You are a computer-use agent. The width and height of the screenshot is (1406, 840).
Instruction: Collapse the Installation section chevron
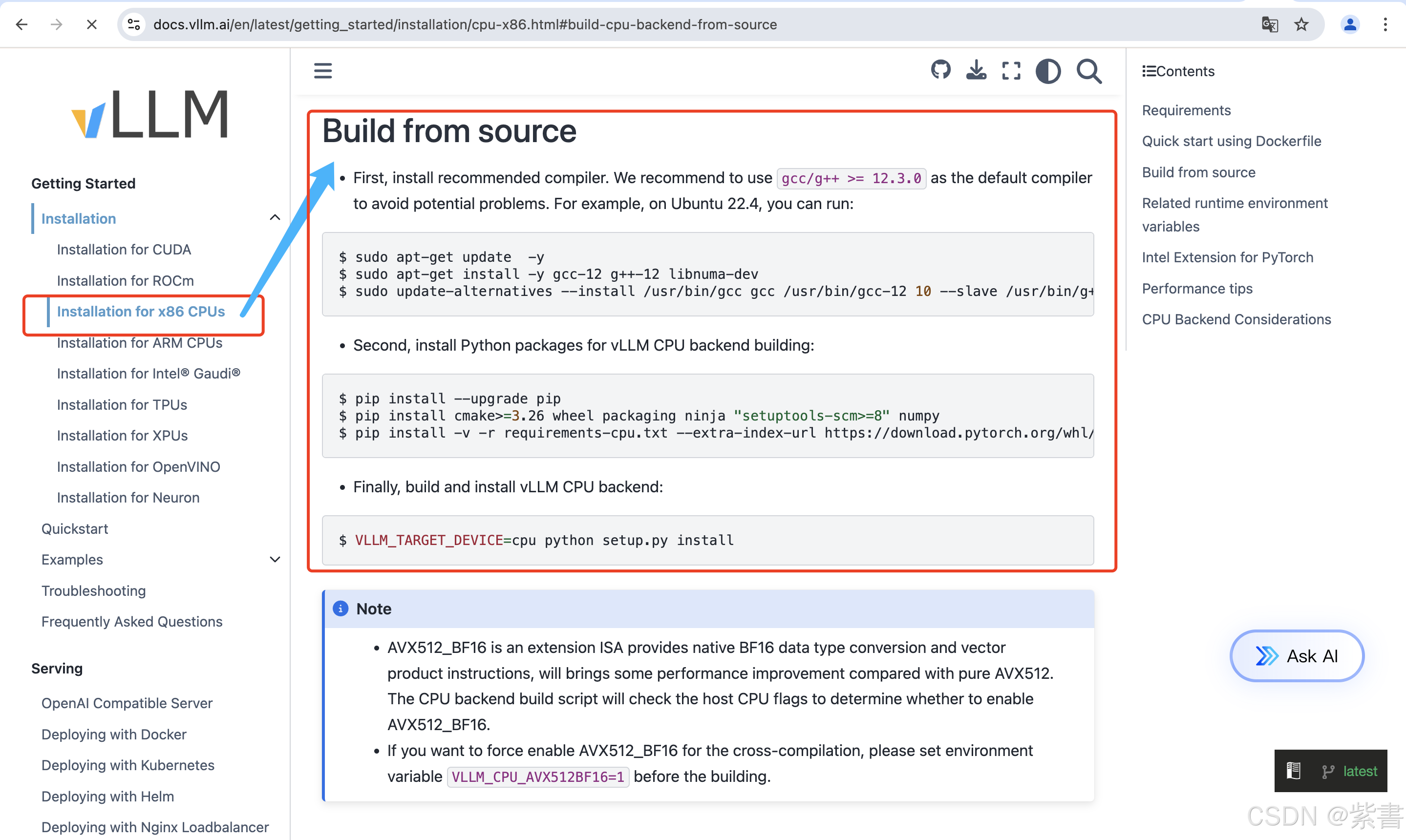(x=275, y=218)
